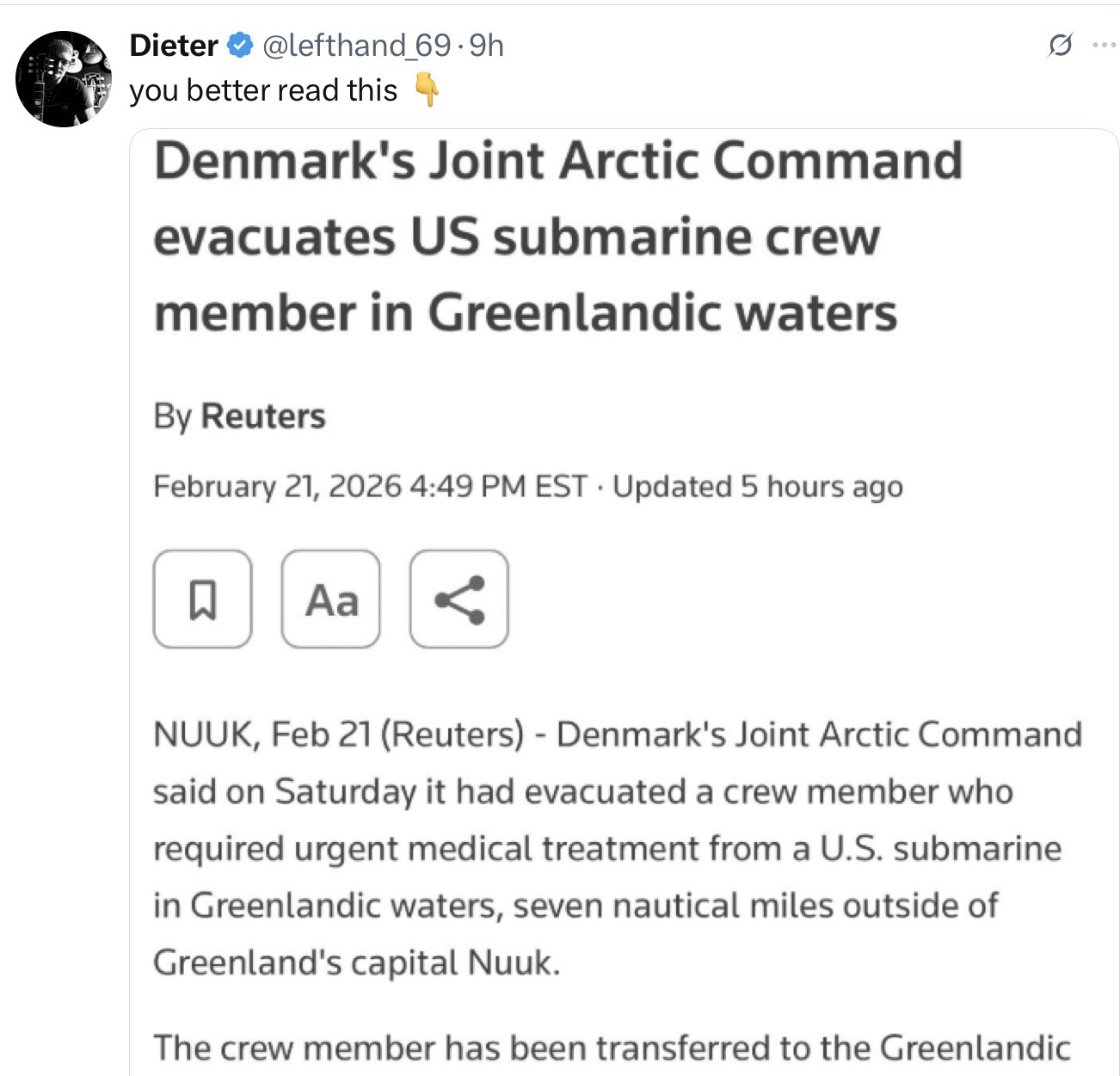1120x1076 pixels.
Task: Click the Grok slashed-circle icon
Action: [1060, 46]
